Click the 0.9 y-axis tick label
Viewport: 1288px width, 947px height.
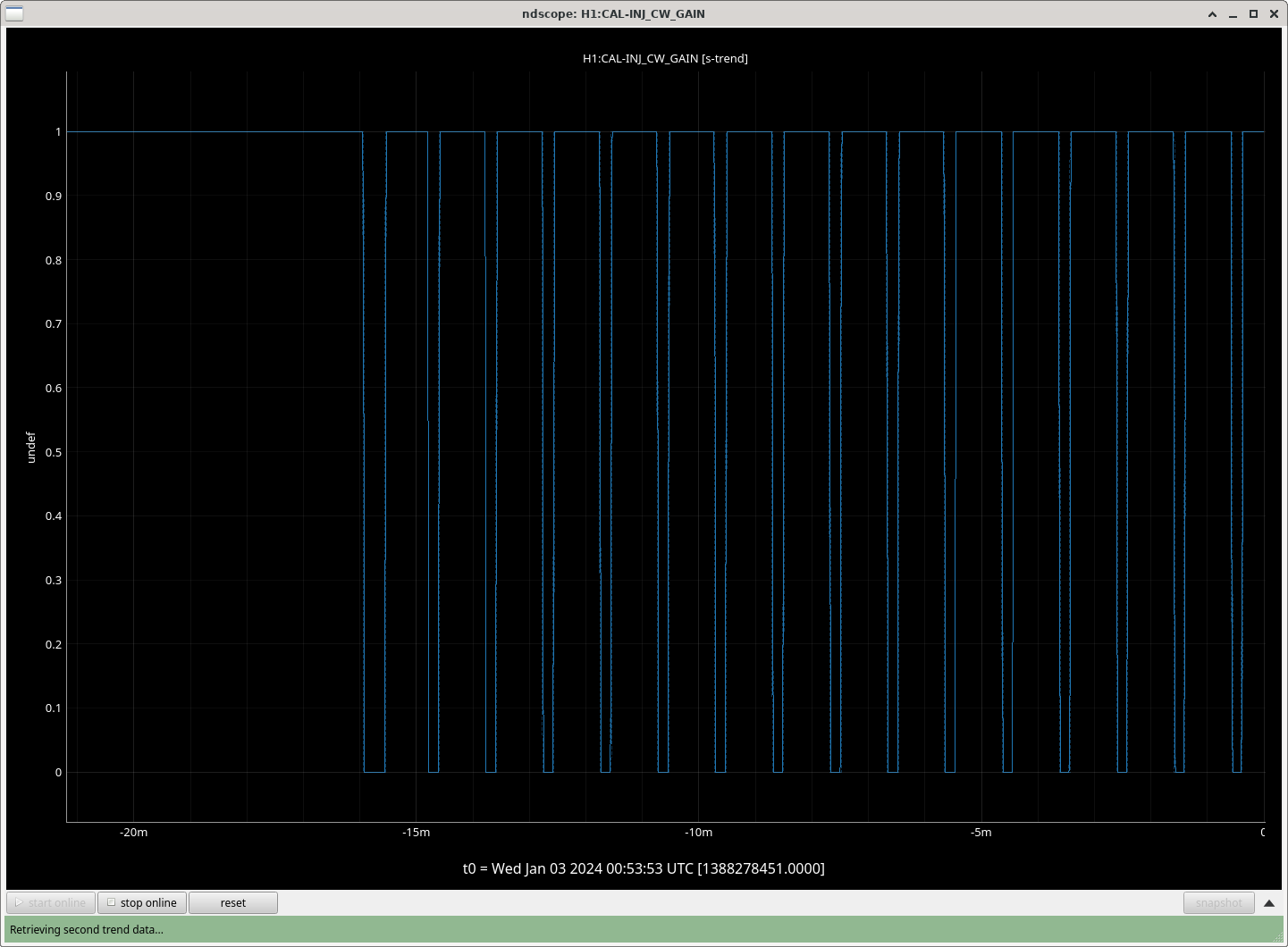(x=54, y=196)
